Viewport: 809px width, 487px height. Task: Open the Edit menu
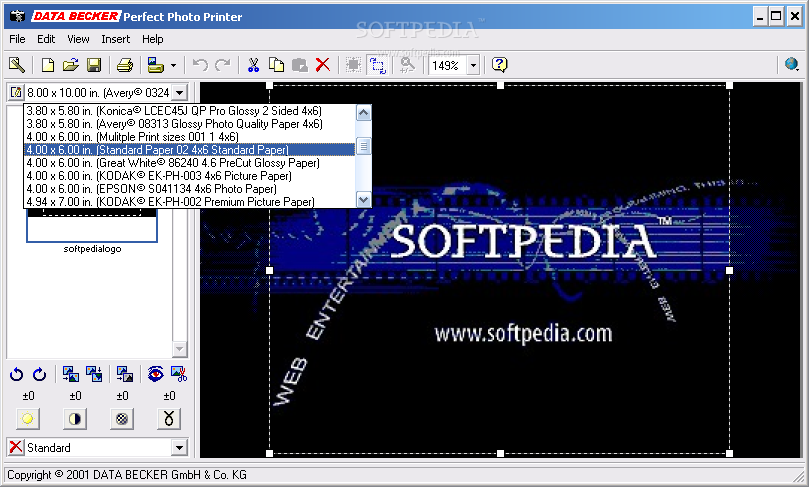(x=46, y=39)
